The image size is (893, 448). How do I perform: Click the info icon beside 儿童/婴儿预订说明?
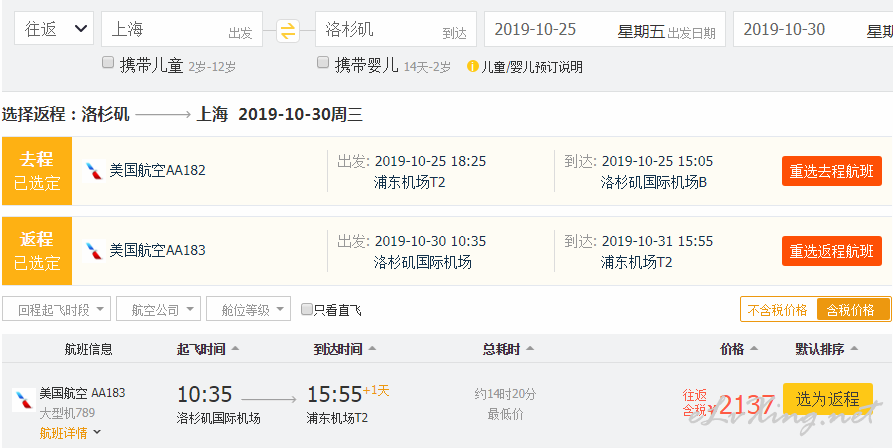coord(472,66)
